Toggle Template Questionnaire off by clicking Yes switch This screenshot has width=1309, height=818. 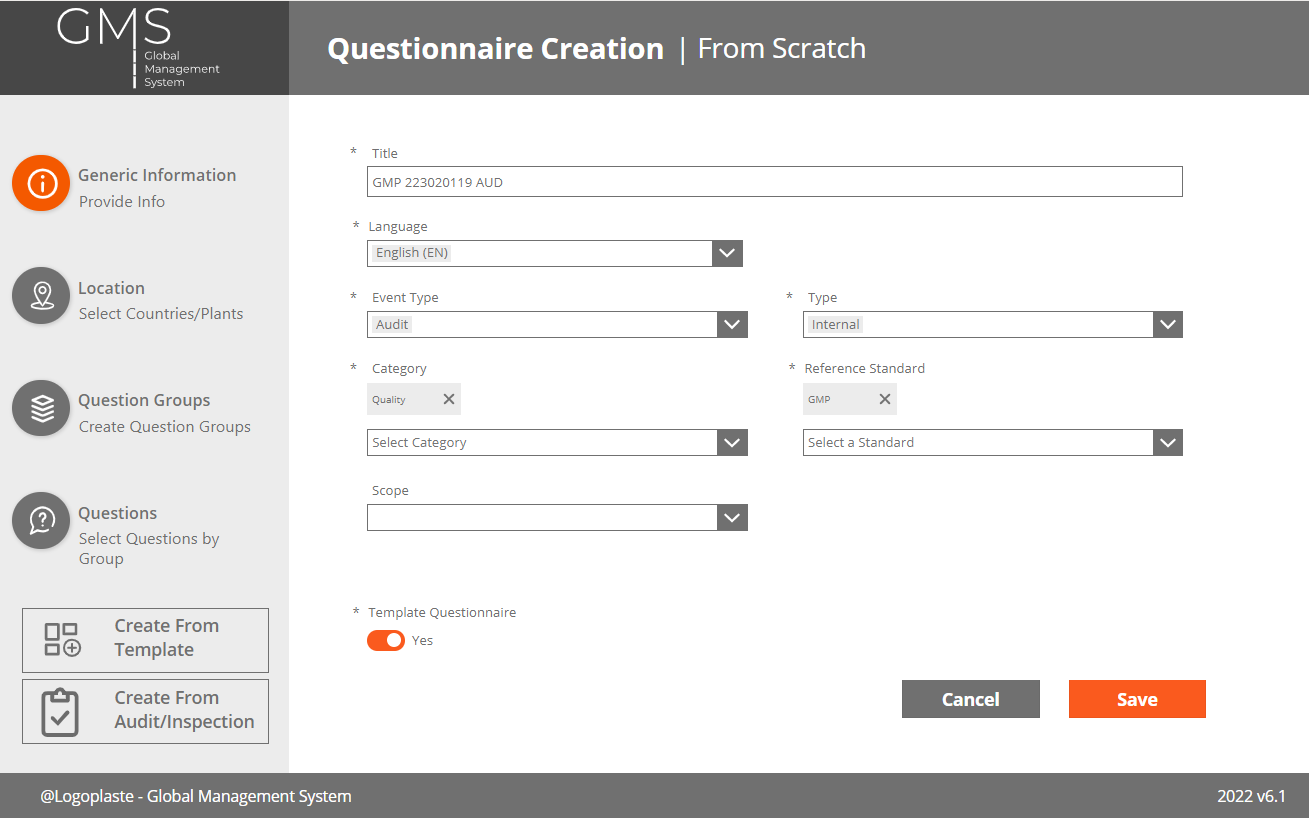386,640
